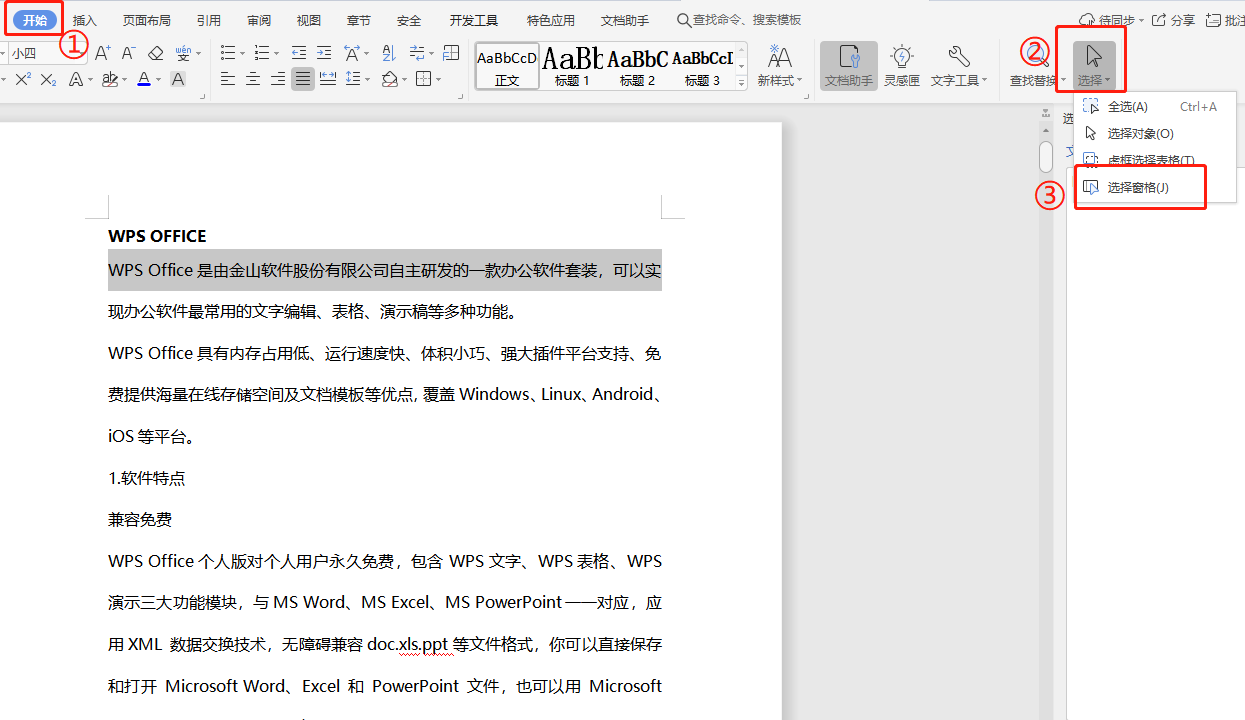The height and width of the screenshot is (720, 1245).
Task: Decrease paragraph indent
Action: [299, 53]
